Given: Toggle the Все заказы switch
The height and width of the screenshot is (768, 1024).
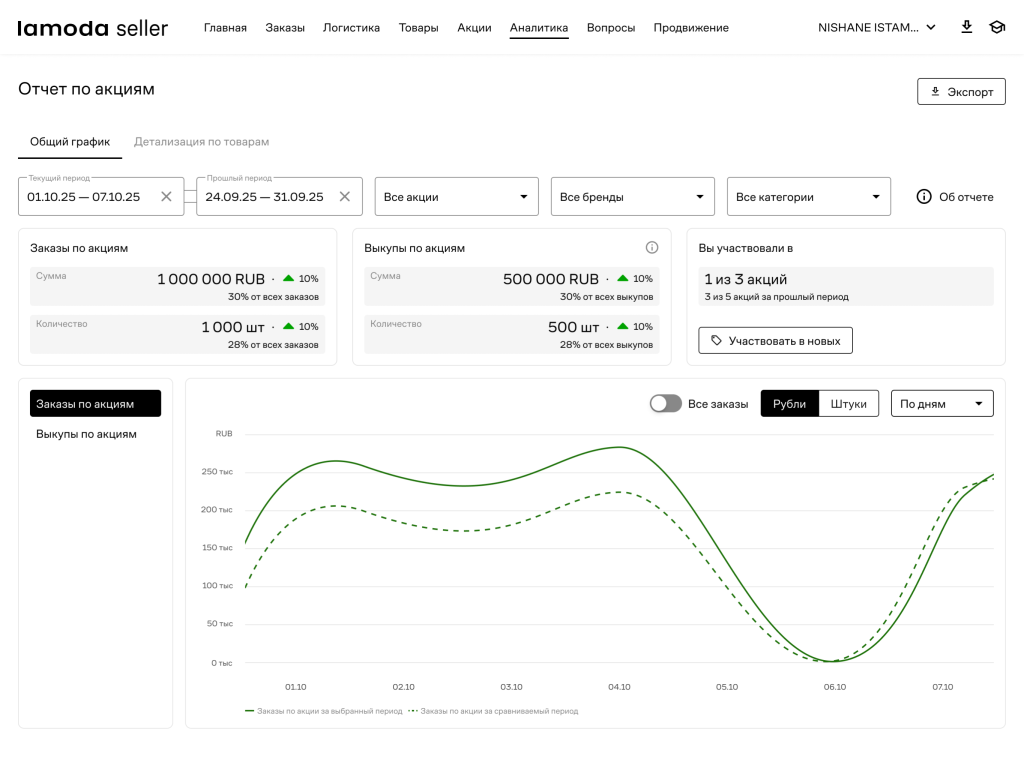Looking at the screenshot, I should pos(665,403).
